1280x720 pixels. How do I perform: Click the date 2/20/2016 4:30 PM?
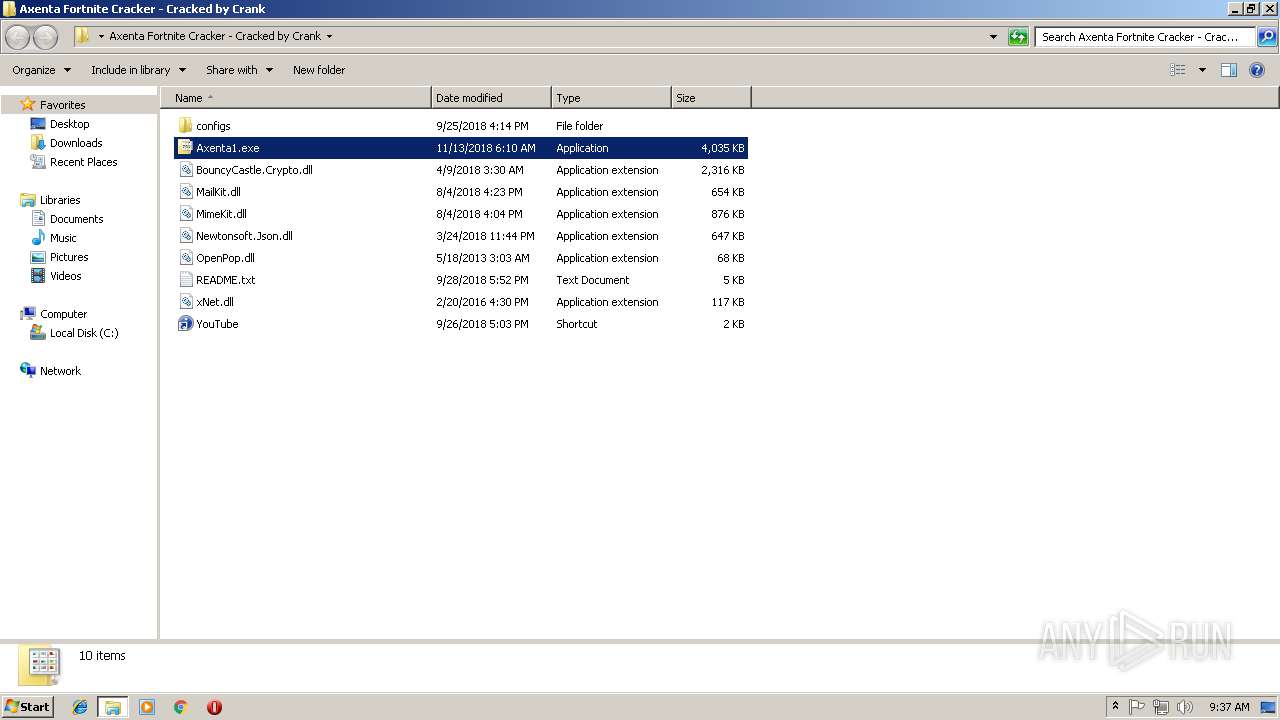pos(482,302)
